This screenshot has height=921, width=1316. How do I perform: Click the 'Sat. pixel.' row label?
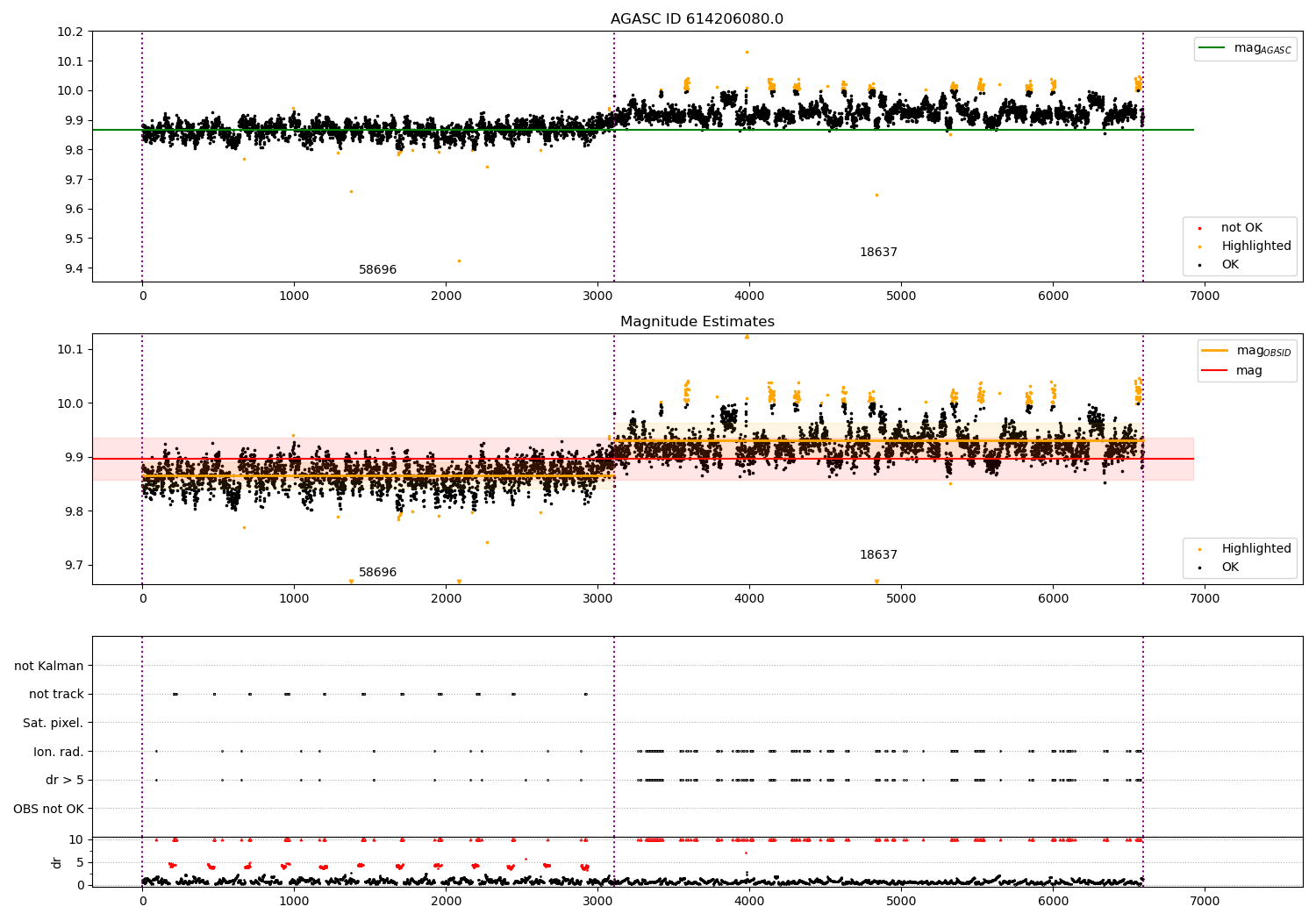(53, 723)
